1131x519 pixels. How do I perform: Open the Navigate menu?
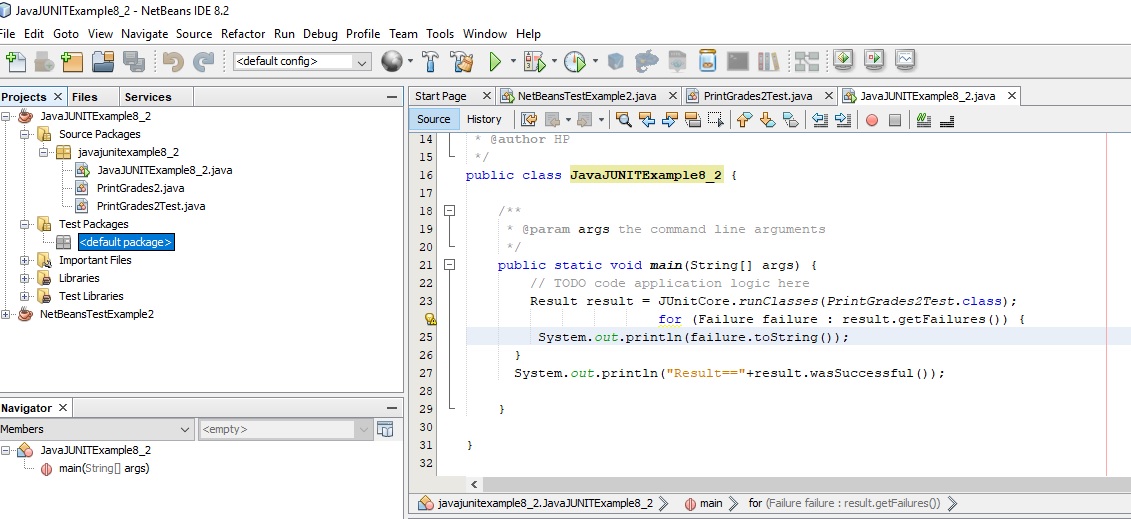(x=144, y=34)
